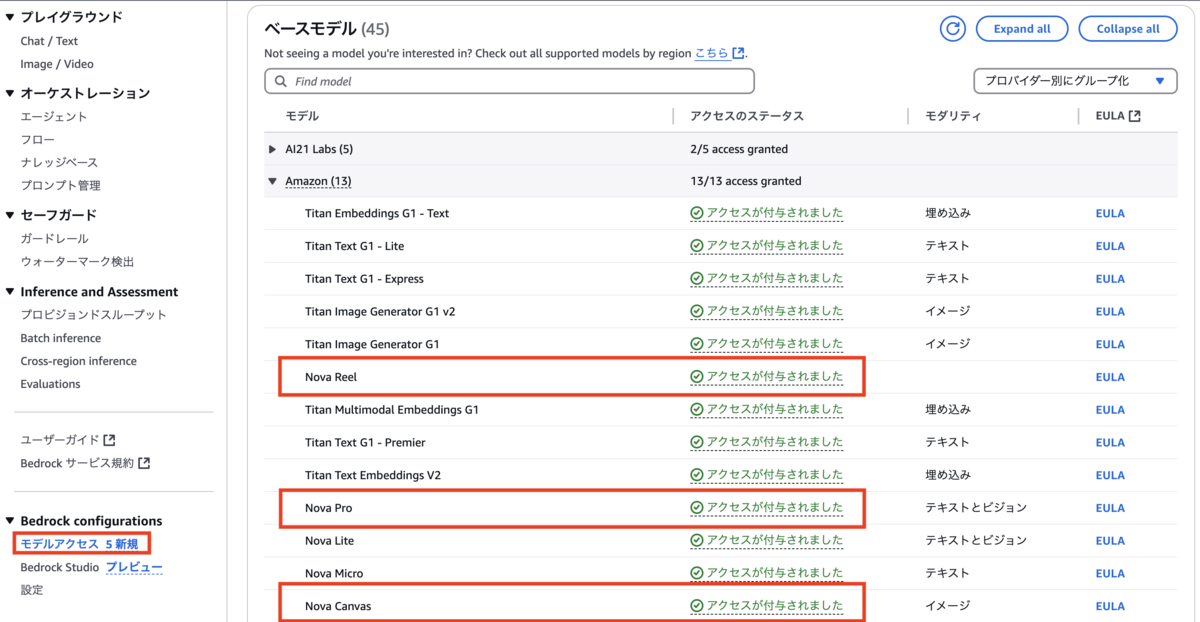Viewport: 1200px width, 622px height.
Task: Select the Titan Multimodal Embeddings G1 row name
Action: point(392,410)
